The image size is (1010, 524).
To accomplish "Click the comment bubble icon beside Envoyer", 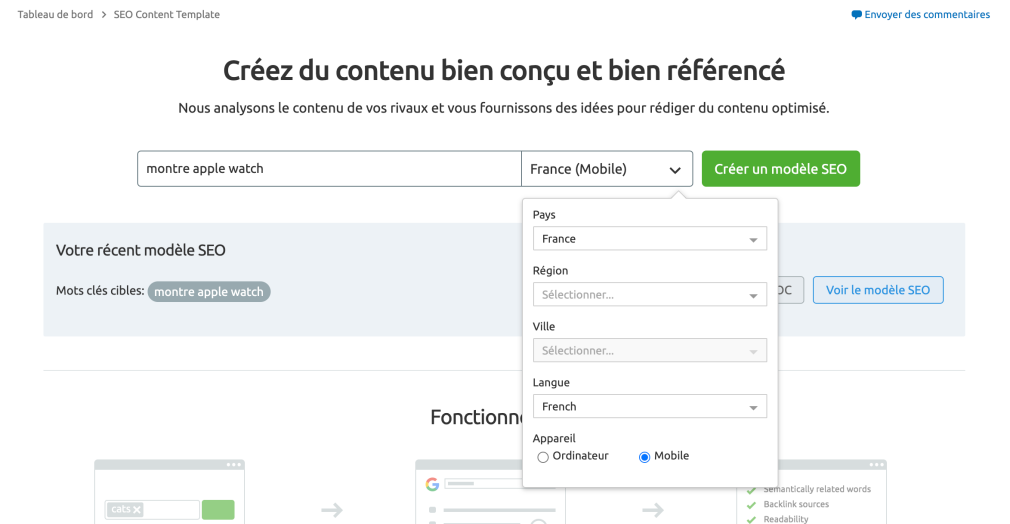I will (x=856, y=15).
